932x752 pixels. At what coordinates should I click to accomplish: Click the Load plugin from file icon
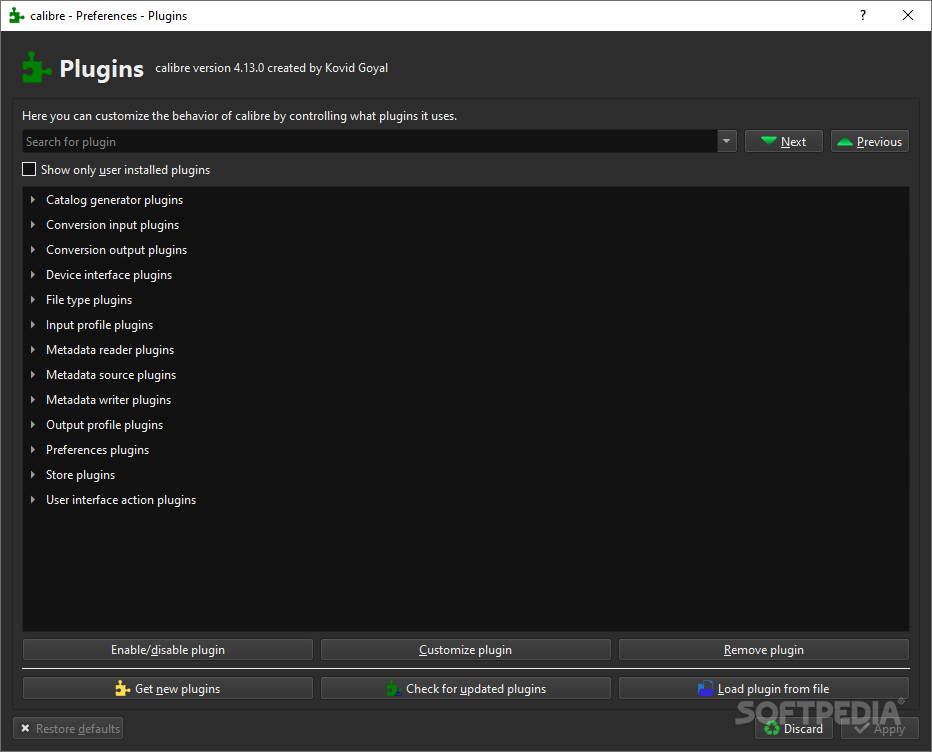click(x=706, y=688)
